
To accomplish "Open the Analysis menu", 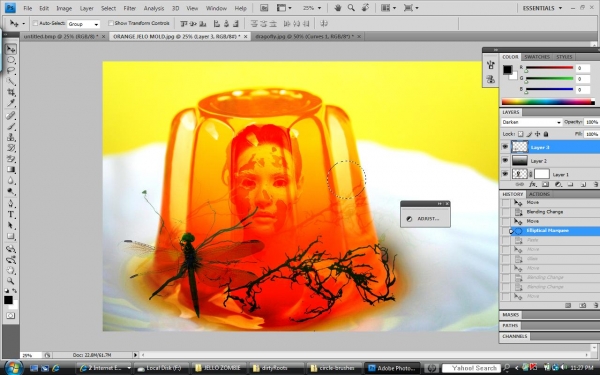I will [153, 8].
